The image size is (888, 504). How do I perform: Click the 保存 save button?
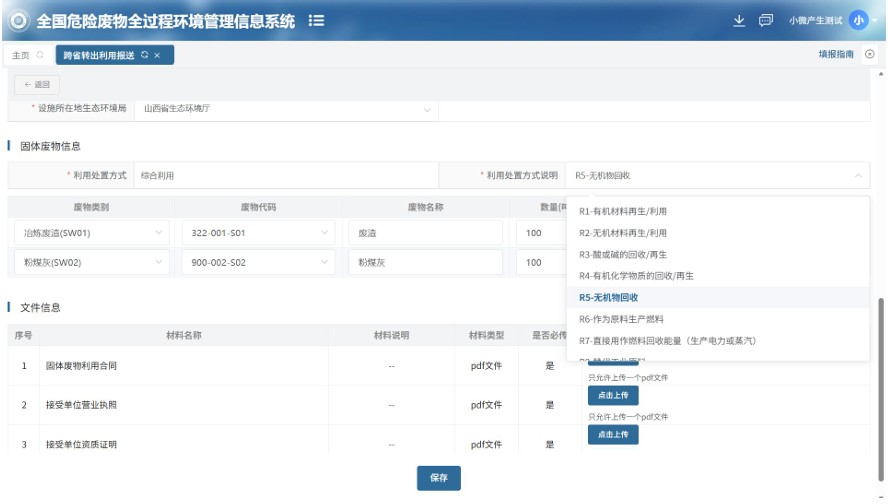point(439,478)
